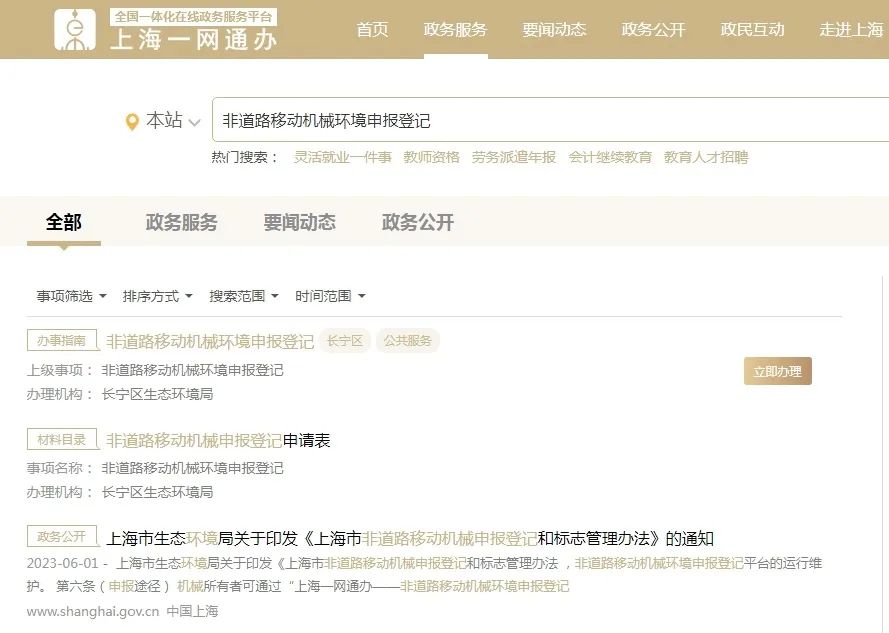Expand the 事项筛选 filter dropdown
The image size is (889, 633).
click(71, 296)
